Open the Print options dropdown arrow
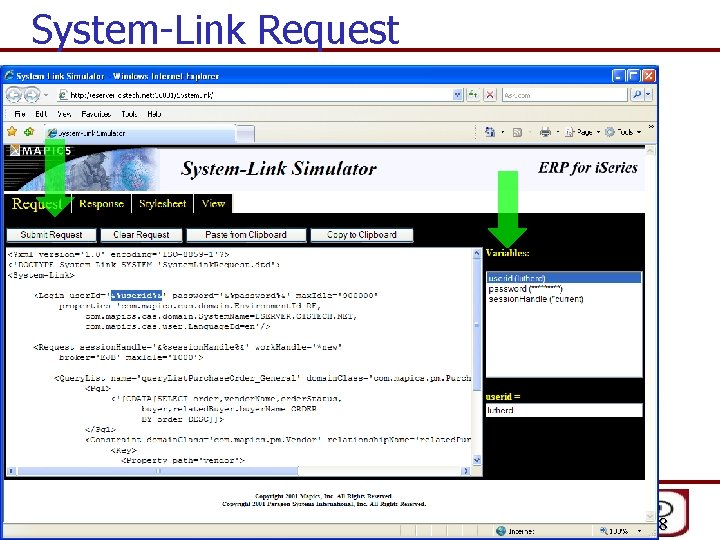720x540 pixels. (x=557, y=132)
